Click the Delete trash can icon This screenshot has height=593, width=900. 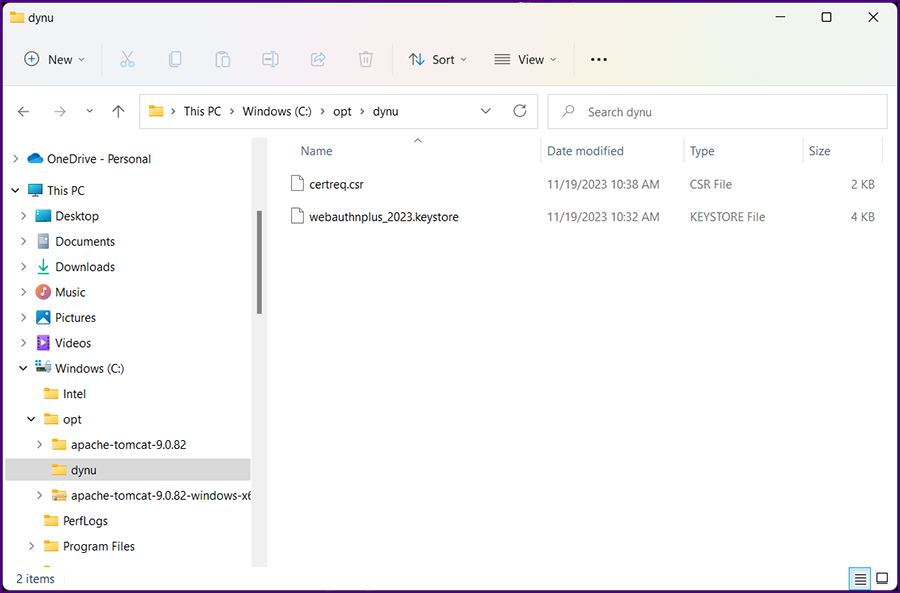366,60
